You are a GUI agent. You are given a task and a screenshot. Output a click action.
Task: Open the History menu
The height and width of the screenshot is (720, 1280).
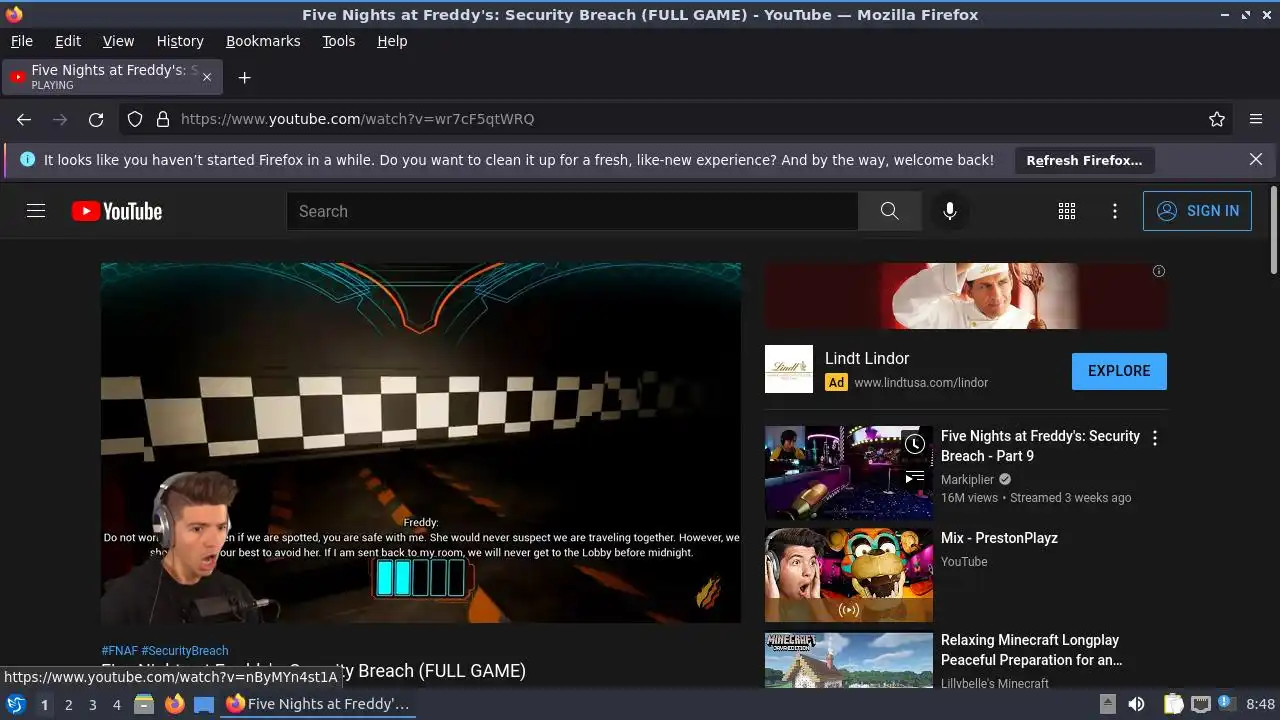coord(180,41)
